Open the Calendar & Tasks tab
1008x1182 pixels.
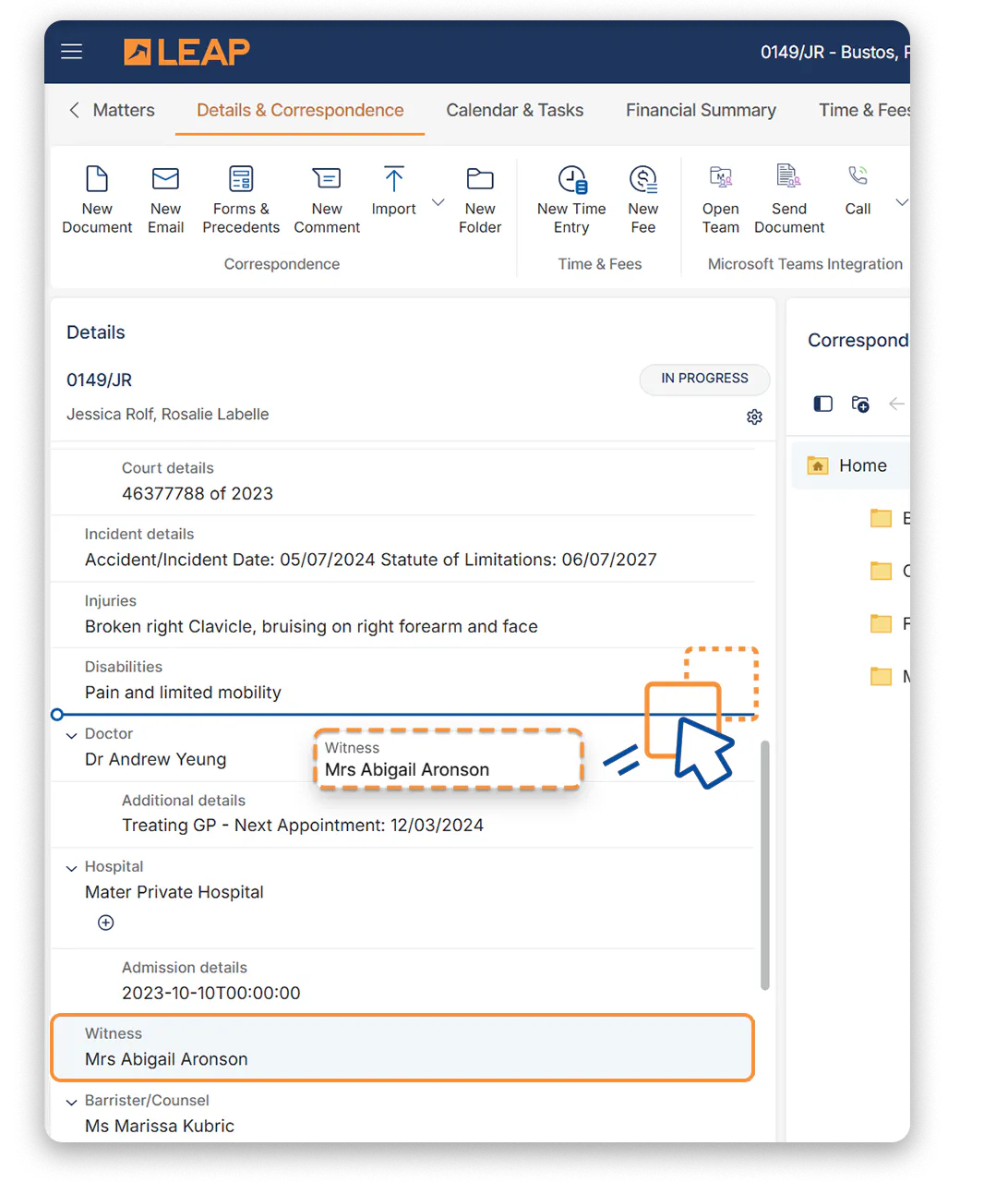(x=515, y=110)
